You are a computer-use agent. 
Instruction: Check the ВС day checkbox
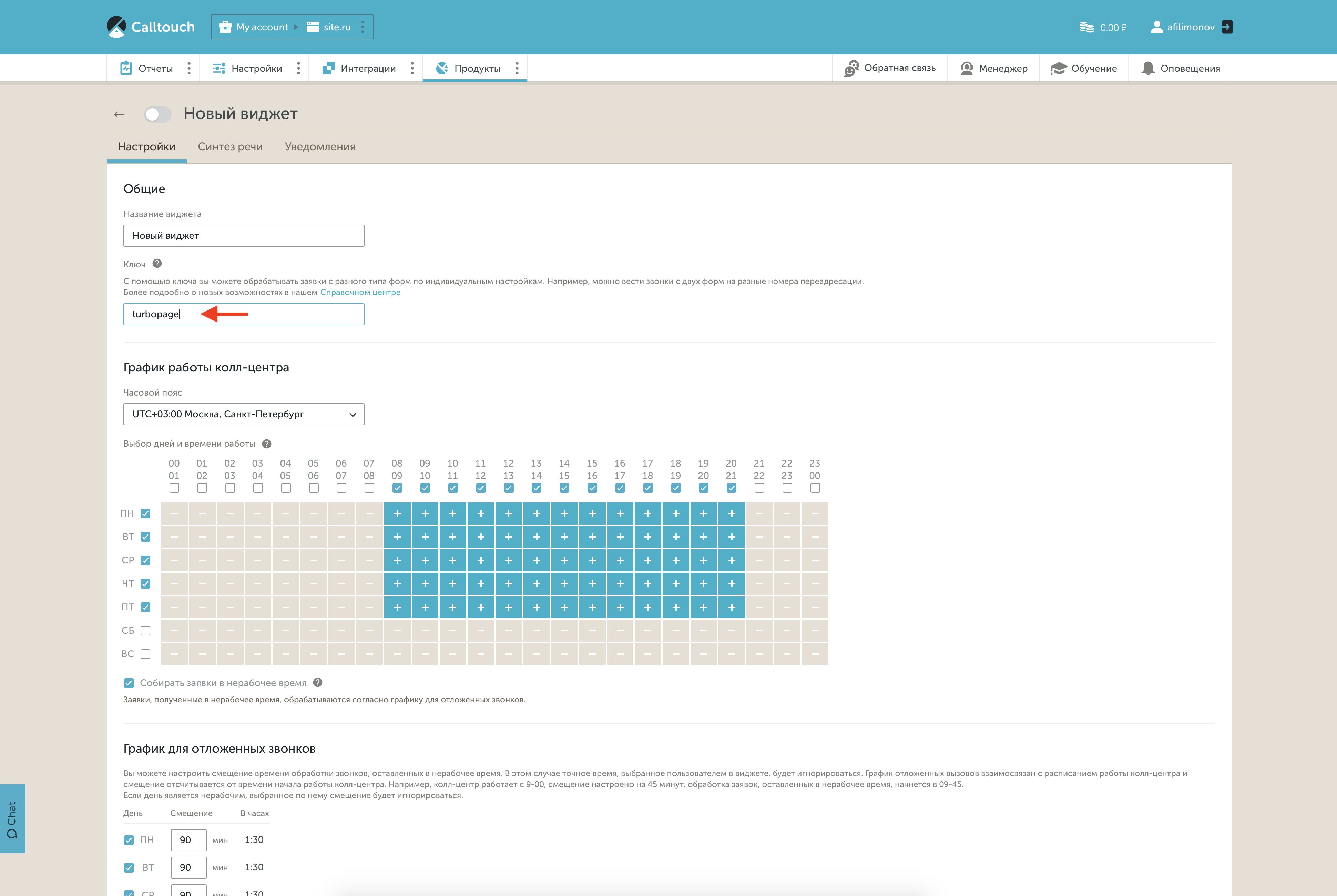point(146,654)
